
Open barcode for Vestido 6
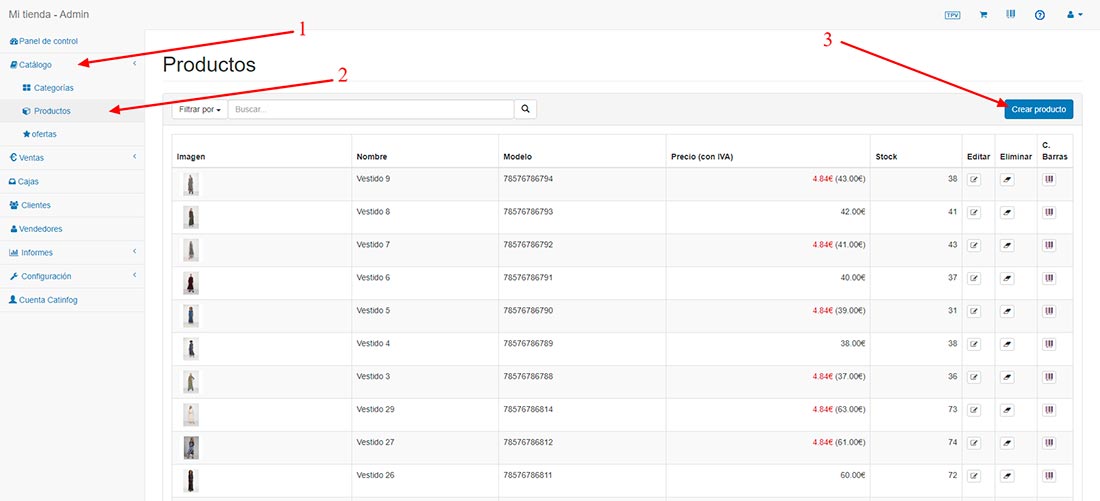pyautogui.click(x=1049, y=279)
